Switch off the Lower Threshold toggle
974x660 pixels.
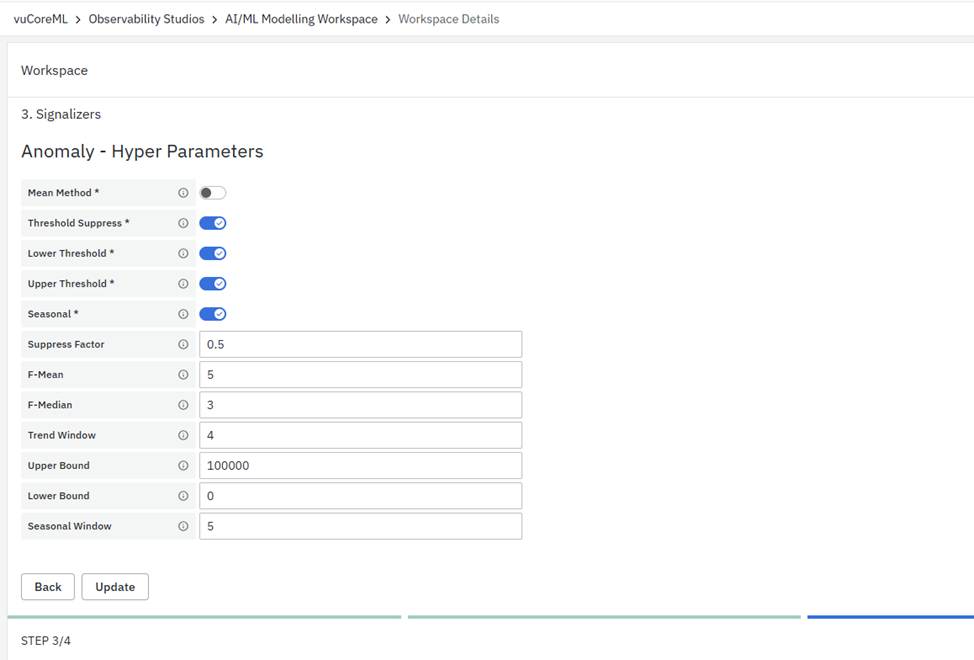(212, 254)
